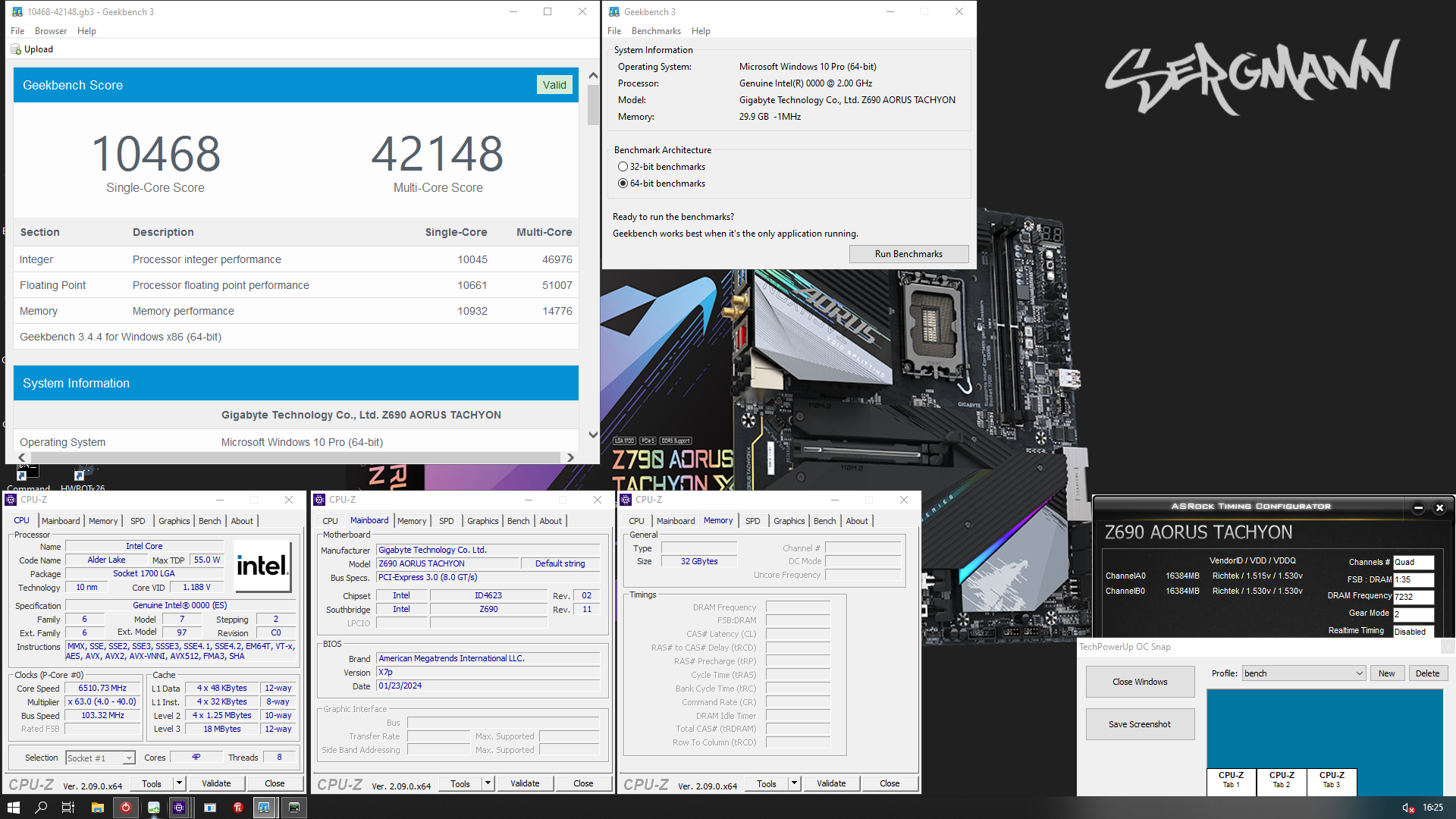Click the scroll down arrow in Geekbench result
This screenshot has width=1456, height=819.
(593, 435)
